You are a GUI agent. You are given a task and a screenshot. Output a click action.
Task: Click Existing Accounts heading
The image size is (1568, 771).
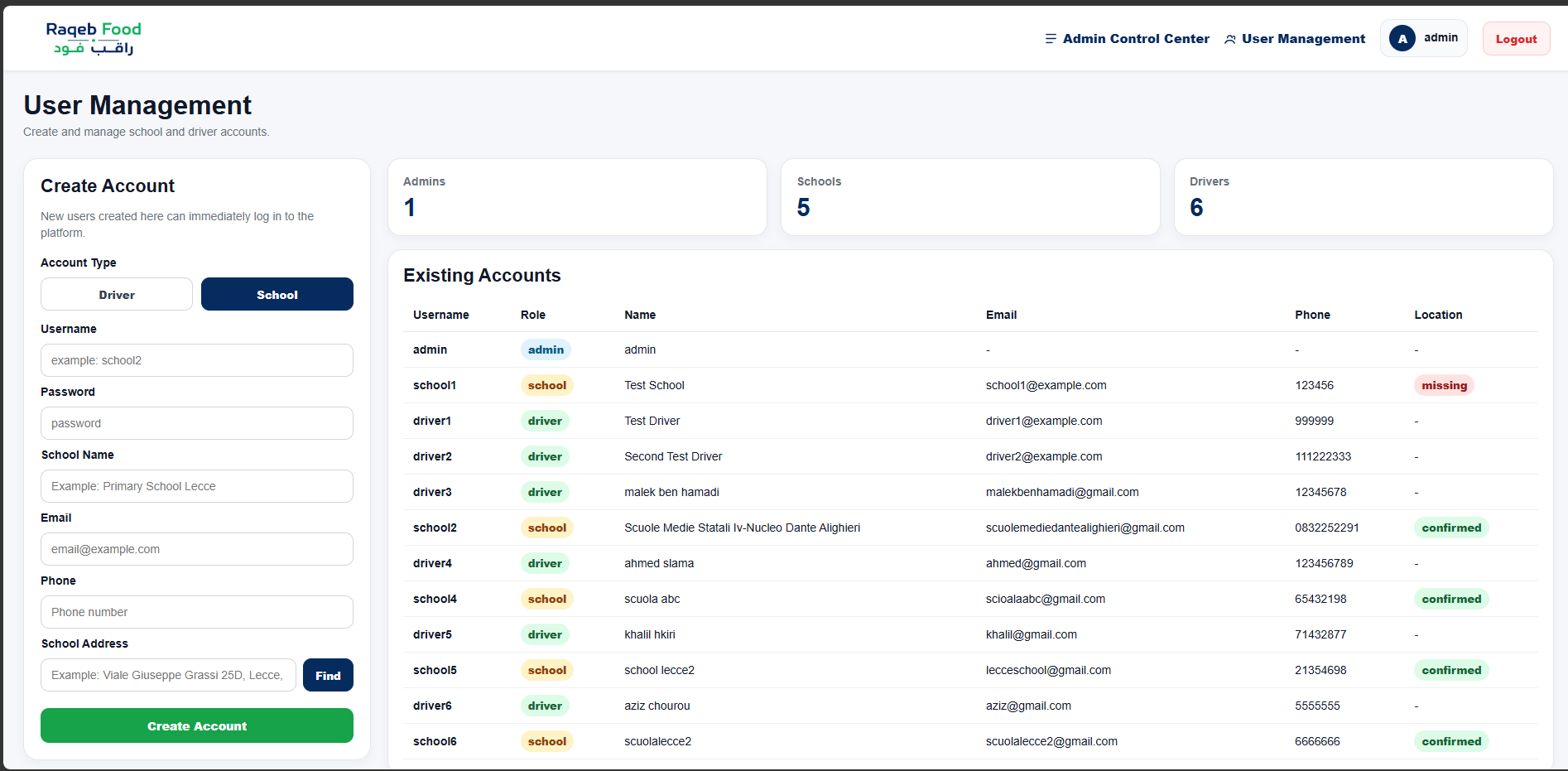[x=482, y=275]
